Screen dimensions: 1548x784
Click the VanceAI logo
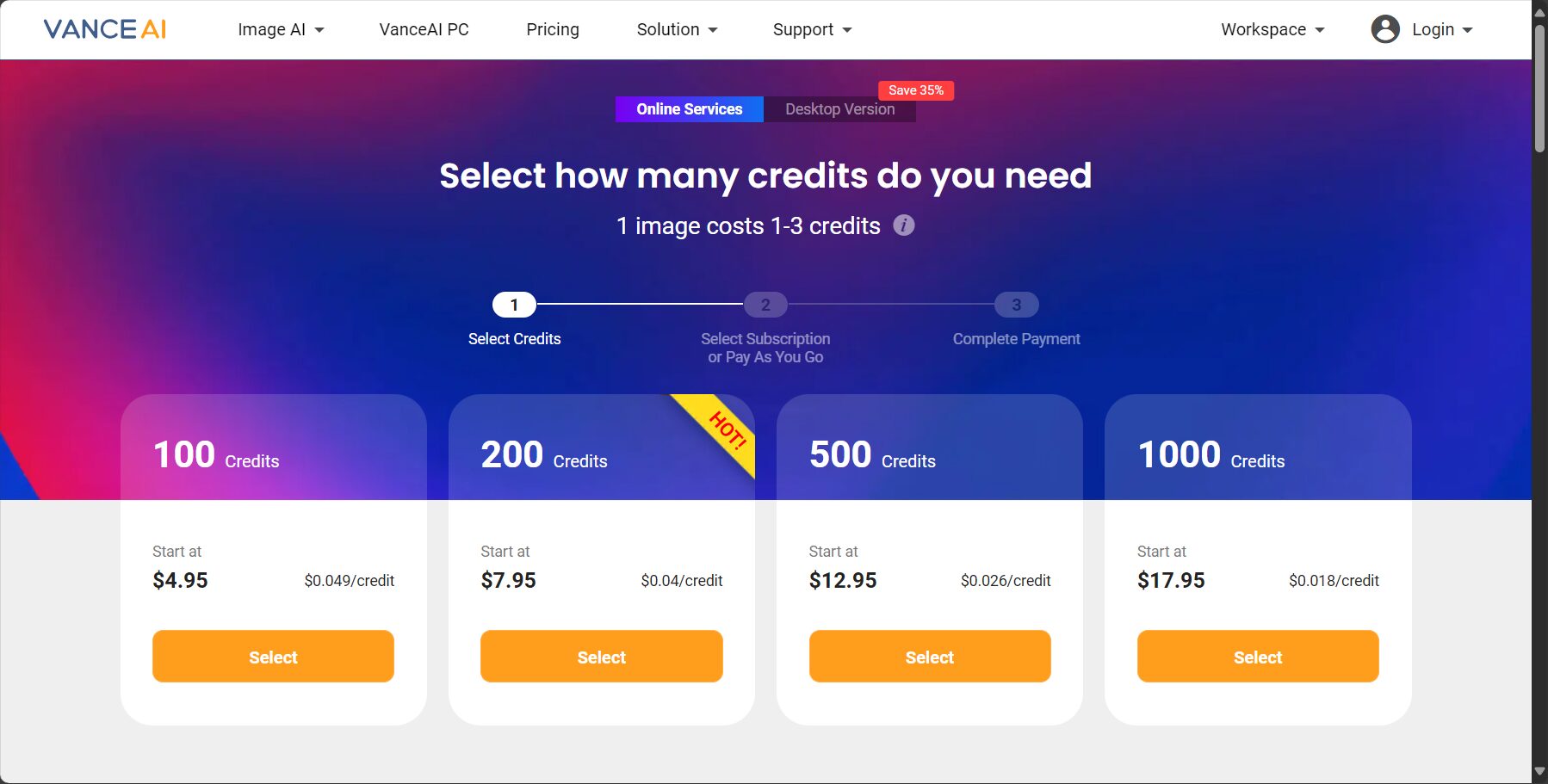tap(105, 29)
